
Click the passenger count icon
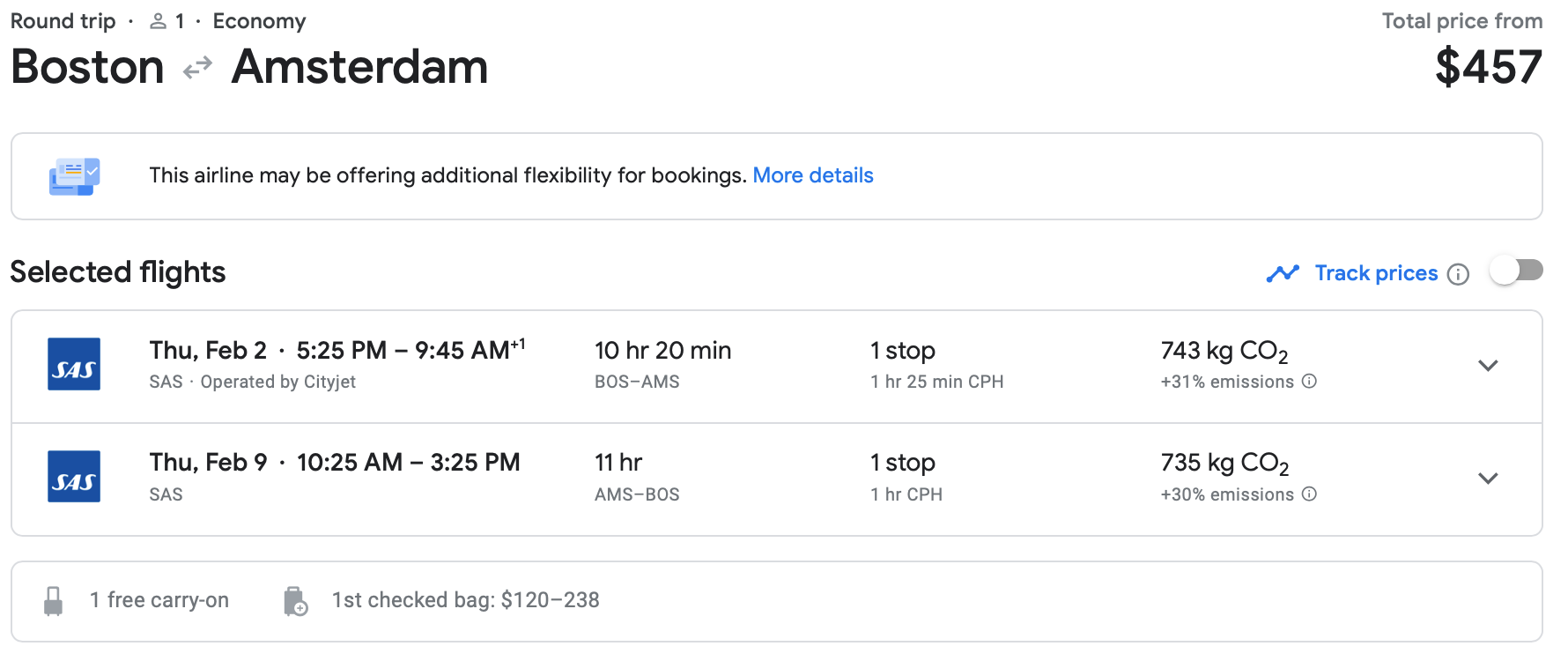point(159,21)
